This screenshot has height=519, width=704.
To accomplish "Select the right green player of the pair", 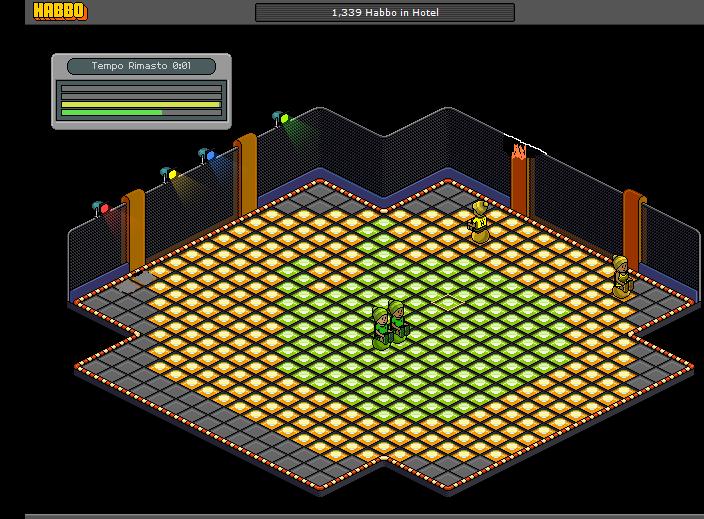I will point(398,322).
